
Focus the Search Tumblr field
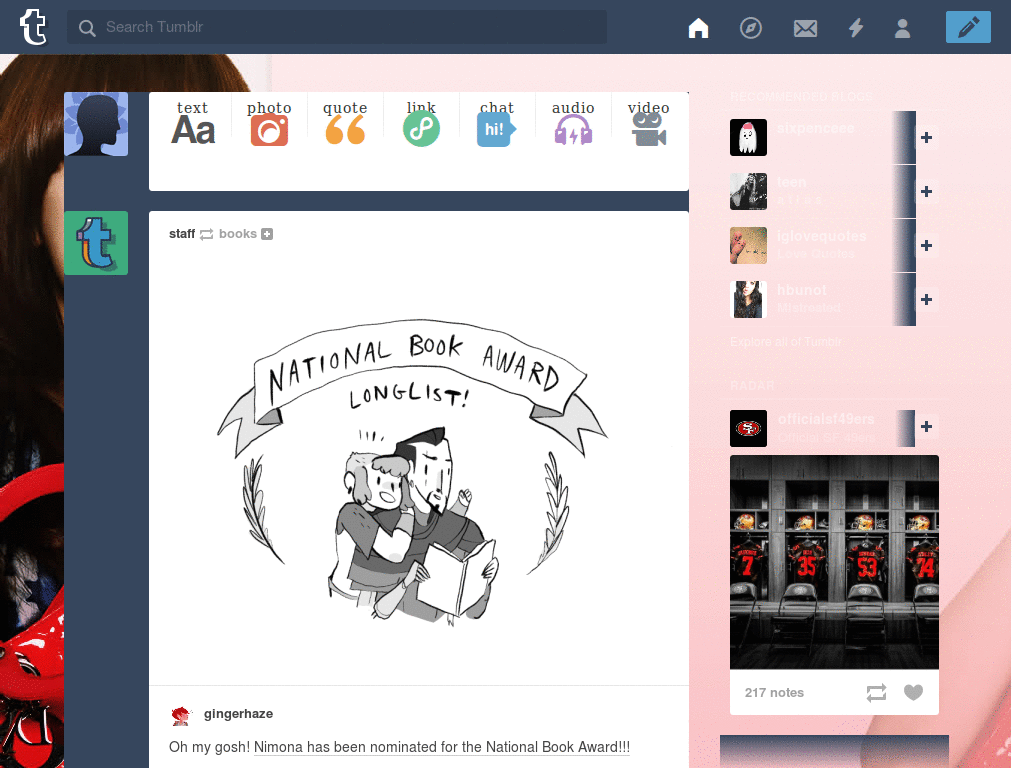tap(337, 27)
